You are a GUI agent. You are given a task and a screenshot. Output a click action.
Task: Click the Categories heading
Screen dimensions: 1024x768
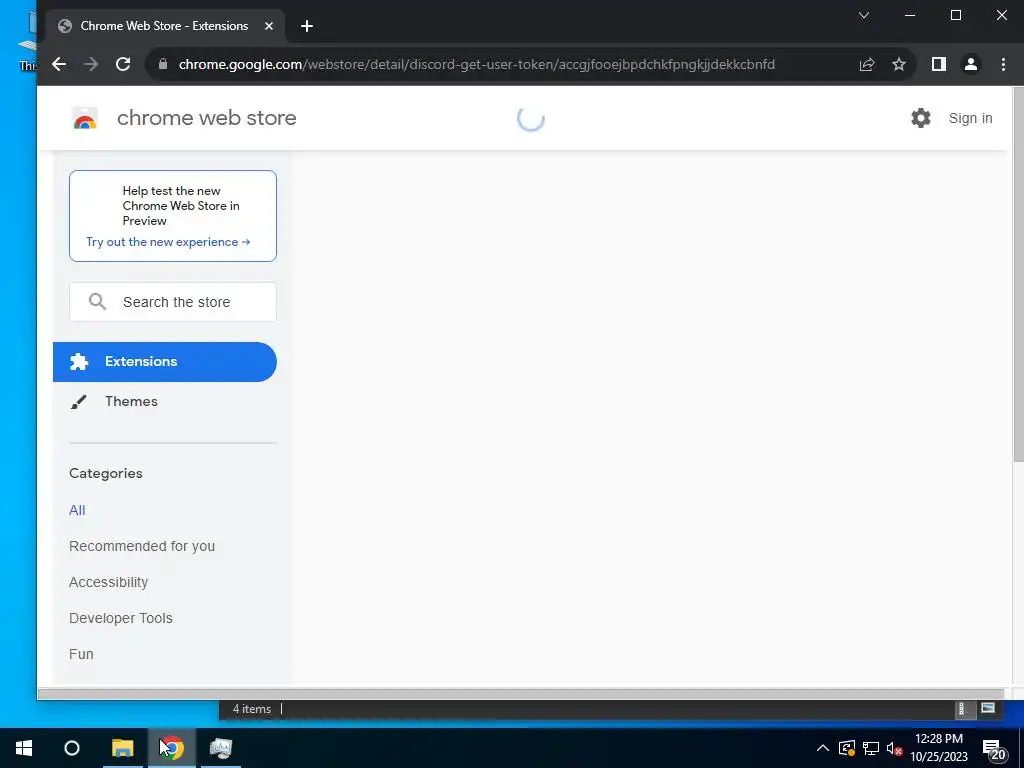coord(106,473)
